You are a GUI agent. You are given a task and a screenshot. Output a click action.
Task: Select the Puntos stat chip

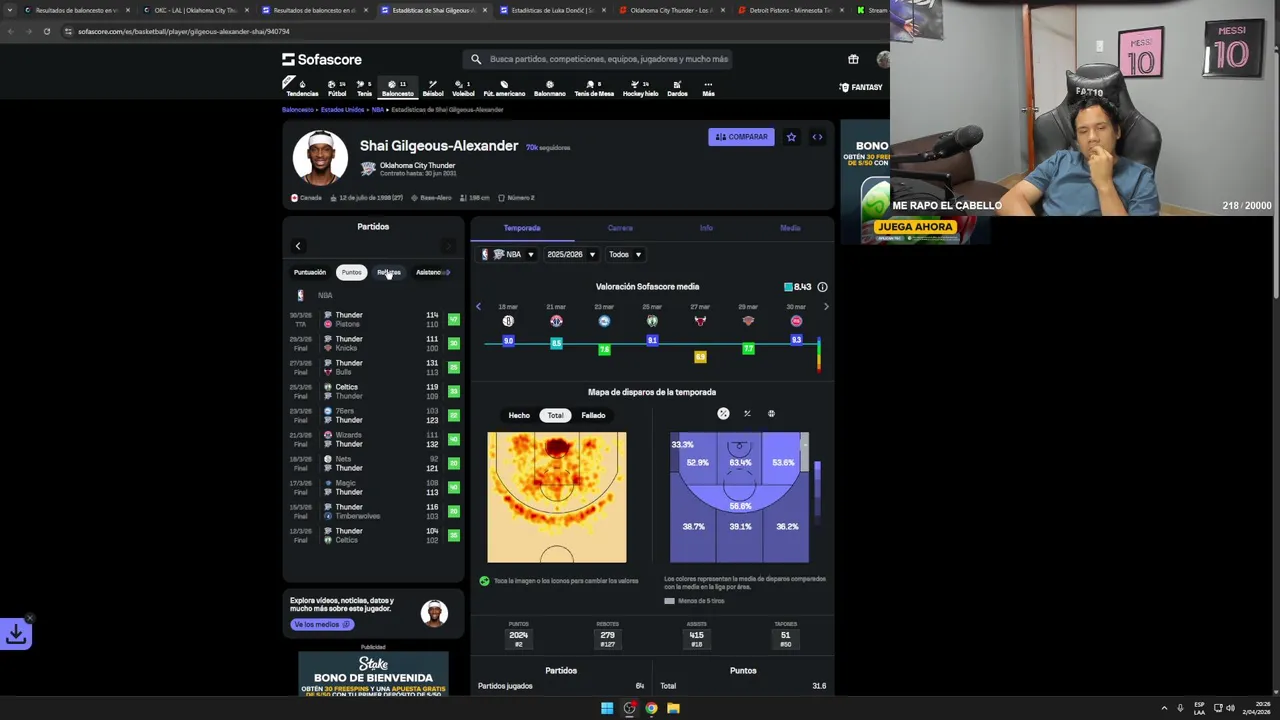point(351,272)
